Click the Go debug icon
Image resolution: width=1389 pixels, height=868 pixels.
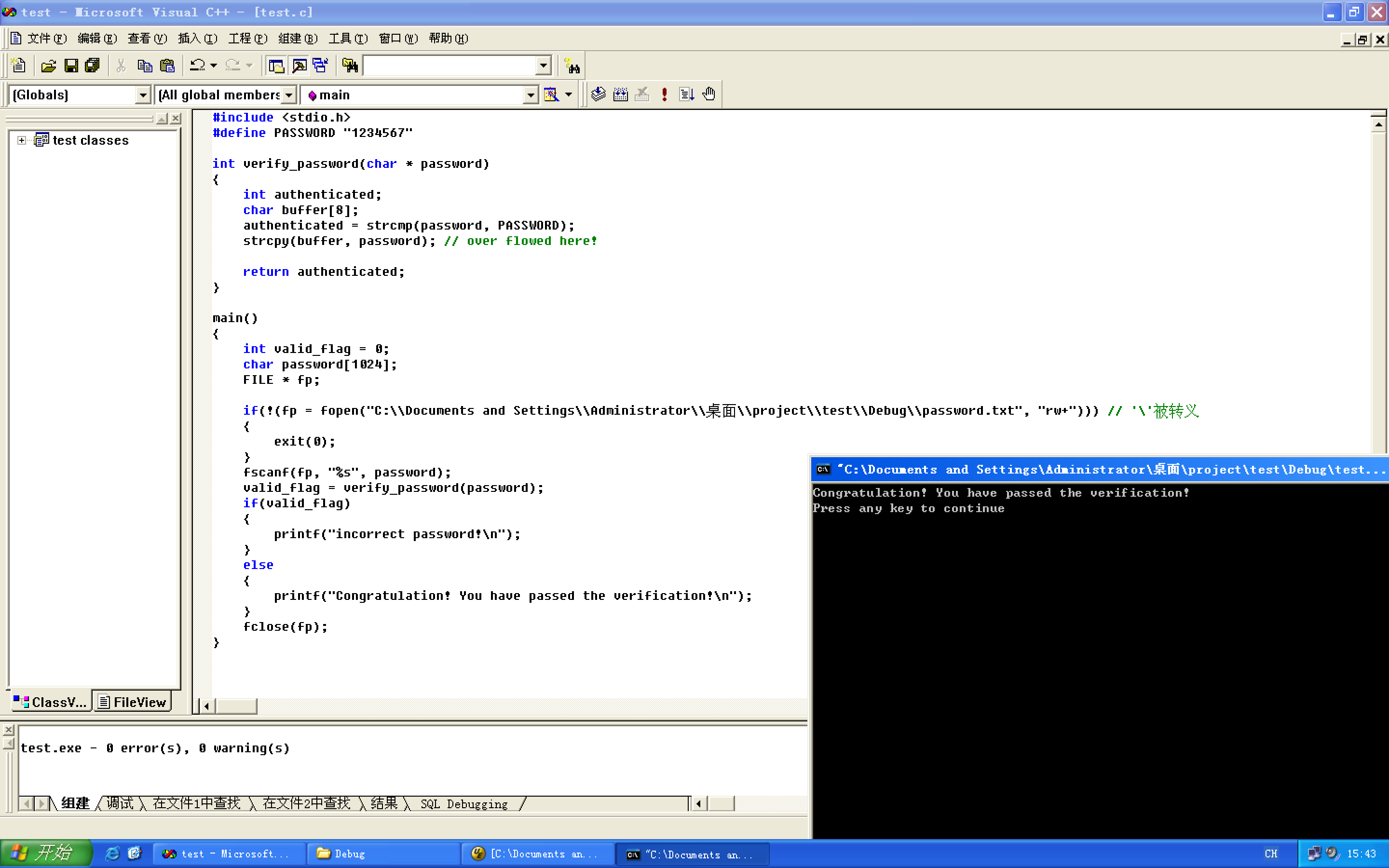pos(686,94)
